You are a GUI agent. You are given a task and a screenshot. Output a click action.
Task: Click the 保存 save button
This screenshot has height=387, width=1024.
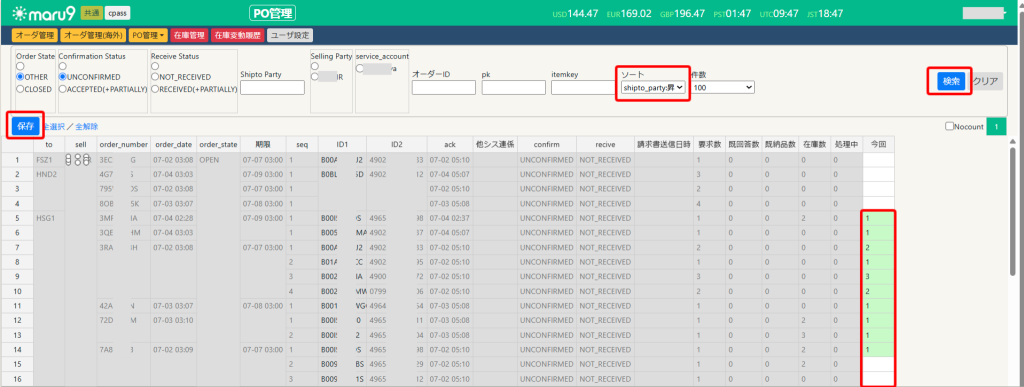coord(25,126)
